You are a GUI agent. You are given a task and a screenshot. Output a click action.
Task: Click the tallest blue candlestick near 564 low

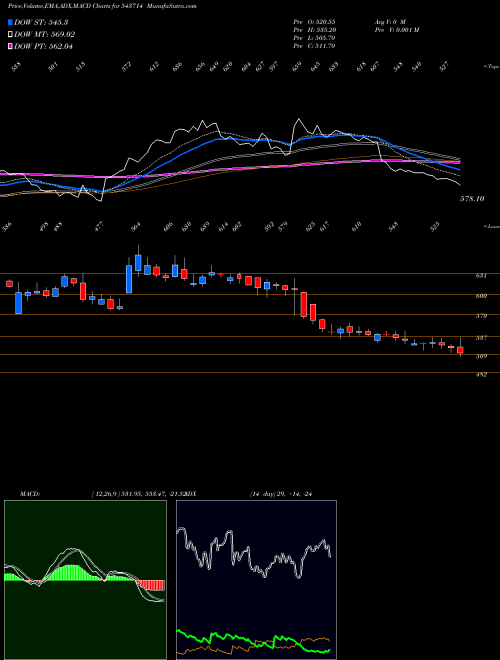pos(129,279)
